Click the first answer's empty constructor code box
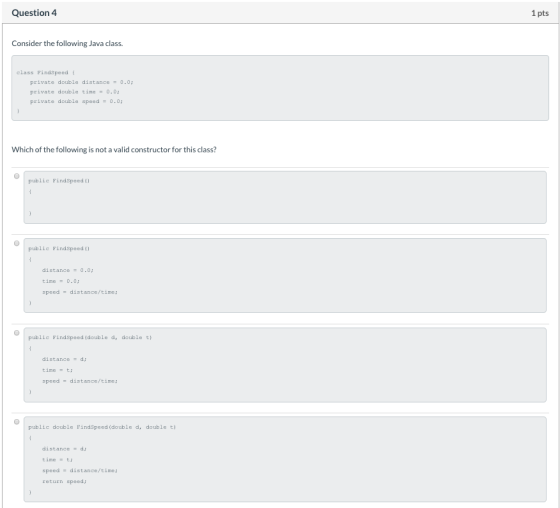The width and height of the screenshot is (560, 508). click(285, 197)
